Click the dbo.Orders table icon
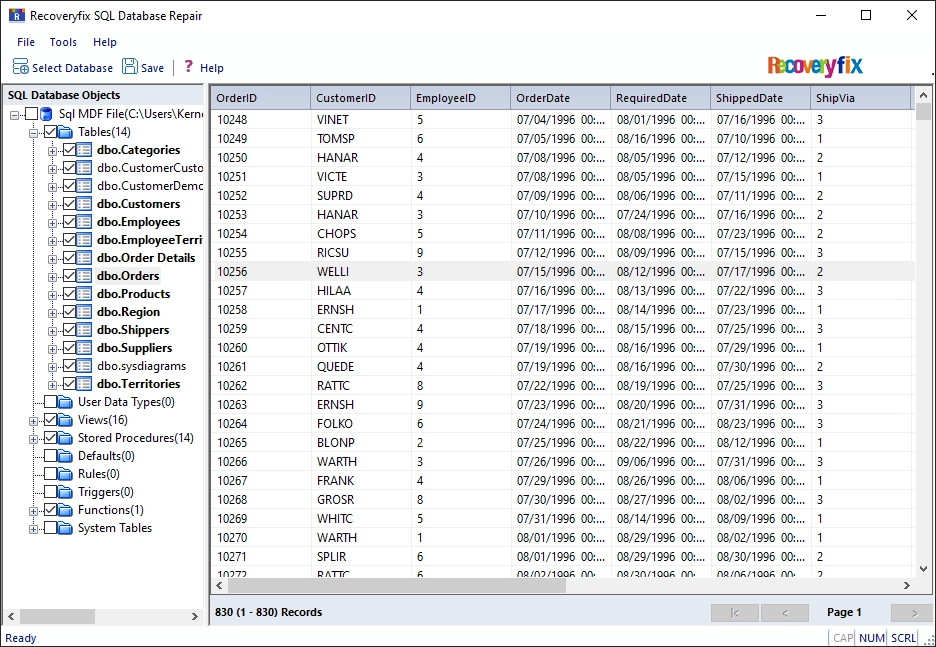Image resolution: width=936 pixels, height=647 pixels. click(x=84, y=276)
